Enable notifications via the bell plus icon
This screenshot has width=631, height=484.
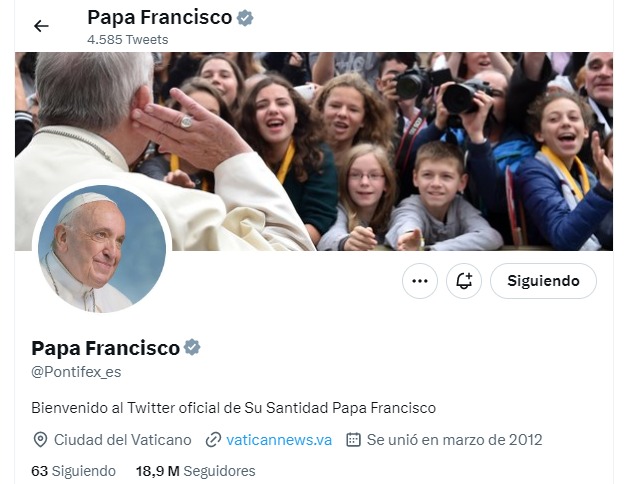tap(464, 281)
